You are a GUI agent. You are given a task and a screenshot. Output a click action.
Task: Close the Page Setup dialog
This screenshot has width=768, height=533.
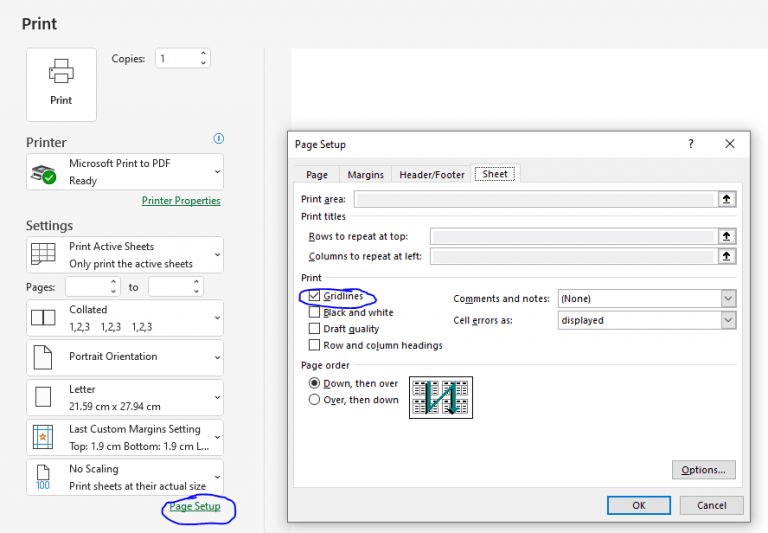click(x=730, y=144)
